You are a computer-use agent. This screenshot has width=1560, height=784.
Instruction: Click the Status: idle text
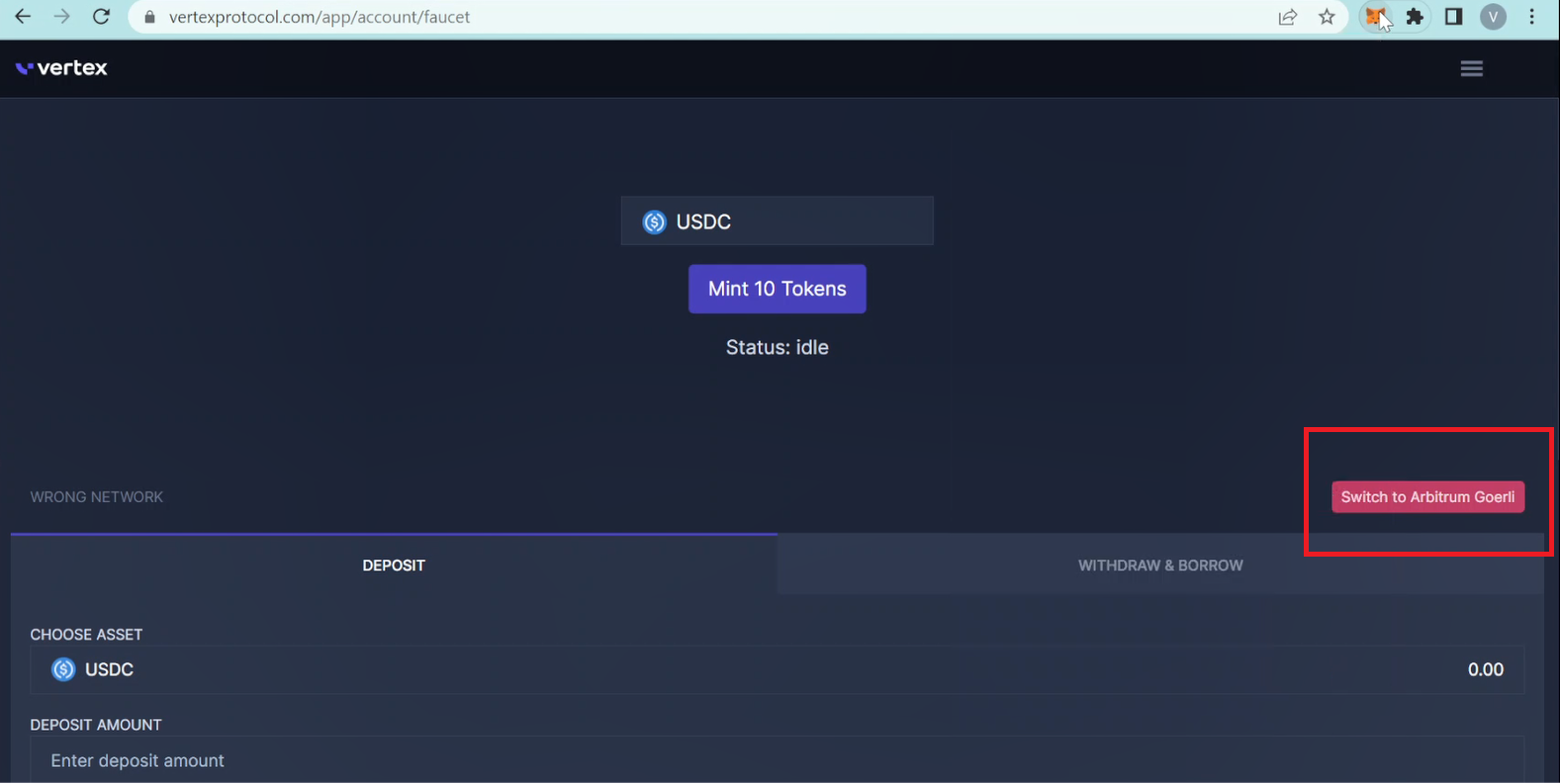[x=777, y=347]
